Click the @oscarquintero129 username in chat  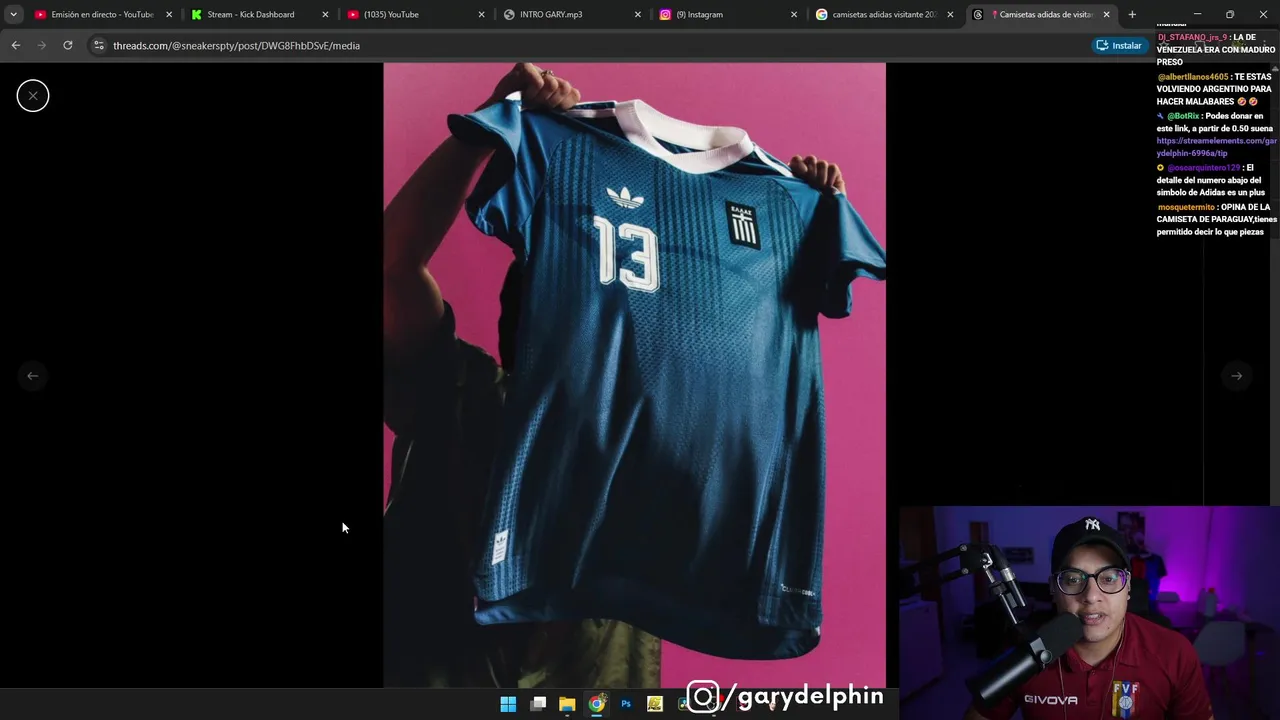click(x=1202, y=168)
